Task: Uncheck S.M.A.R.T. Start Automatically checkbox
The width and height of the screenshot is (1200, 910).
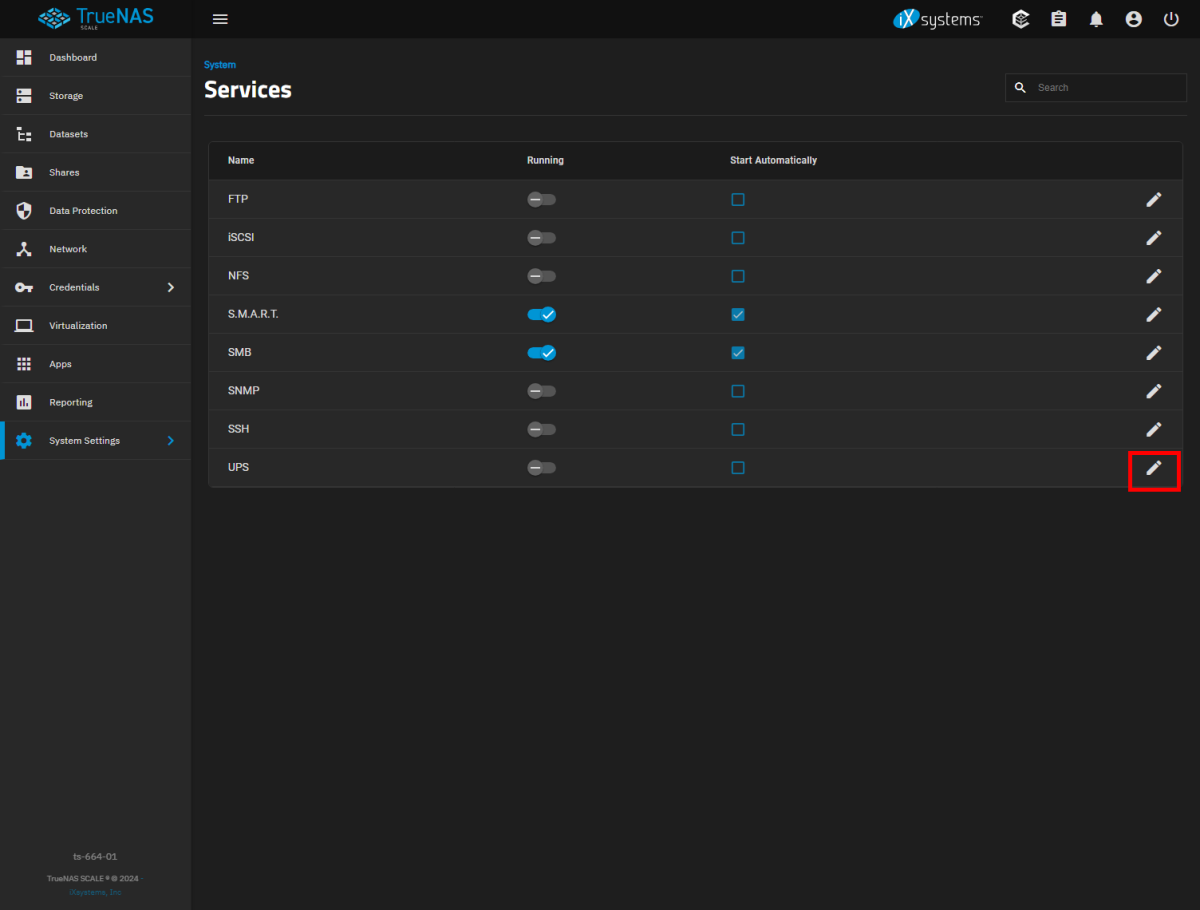Action: point(738,314)
